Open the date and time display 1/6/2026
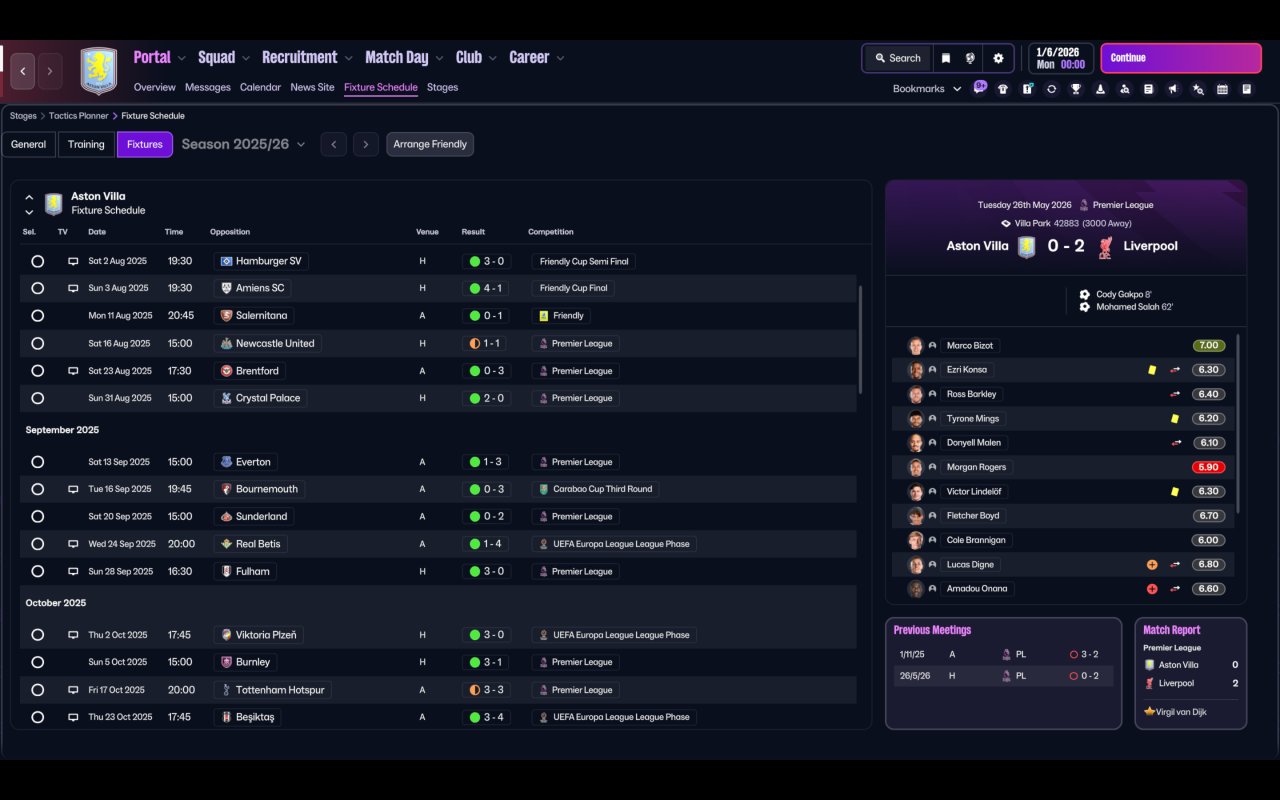This screenshot has width=1280, height=800. 1060,58
